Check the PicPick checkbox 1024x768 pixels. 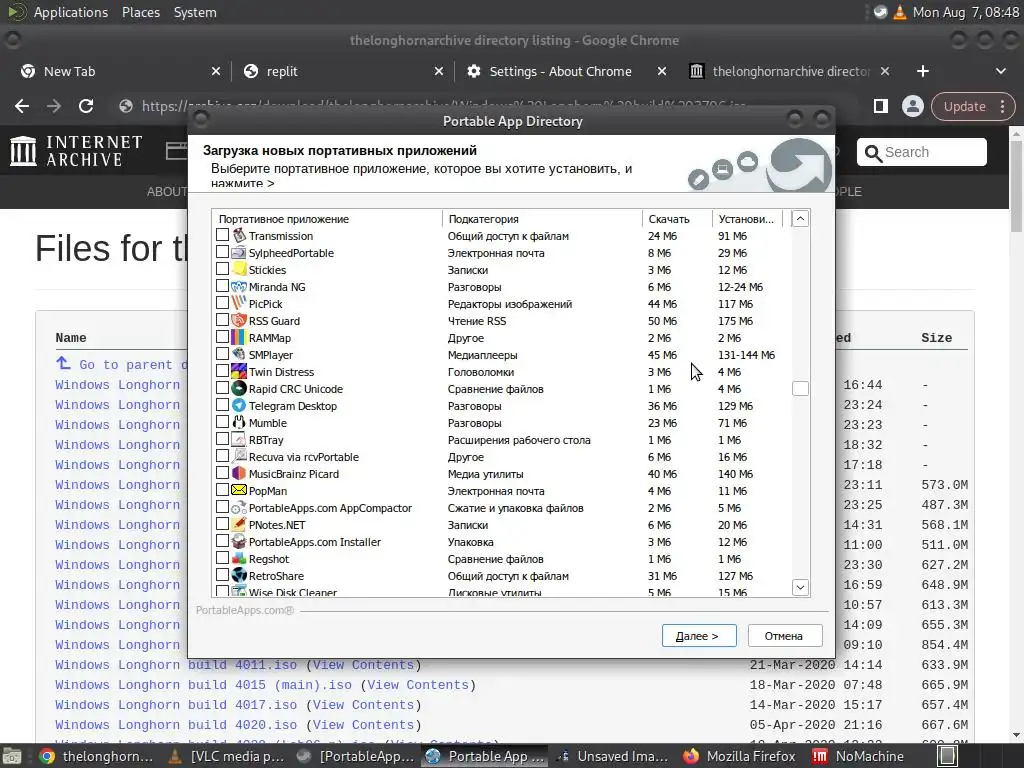(222, 303)
